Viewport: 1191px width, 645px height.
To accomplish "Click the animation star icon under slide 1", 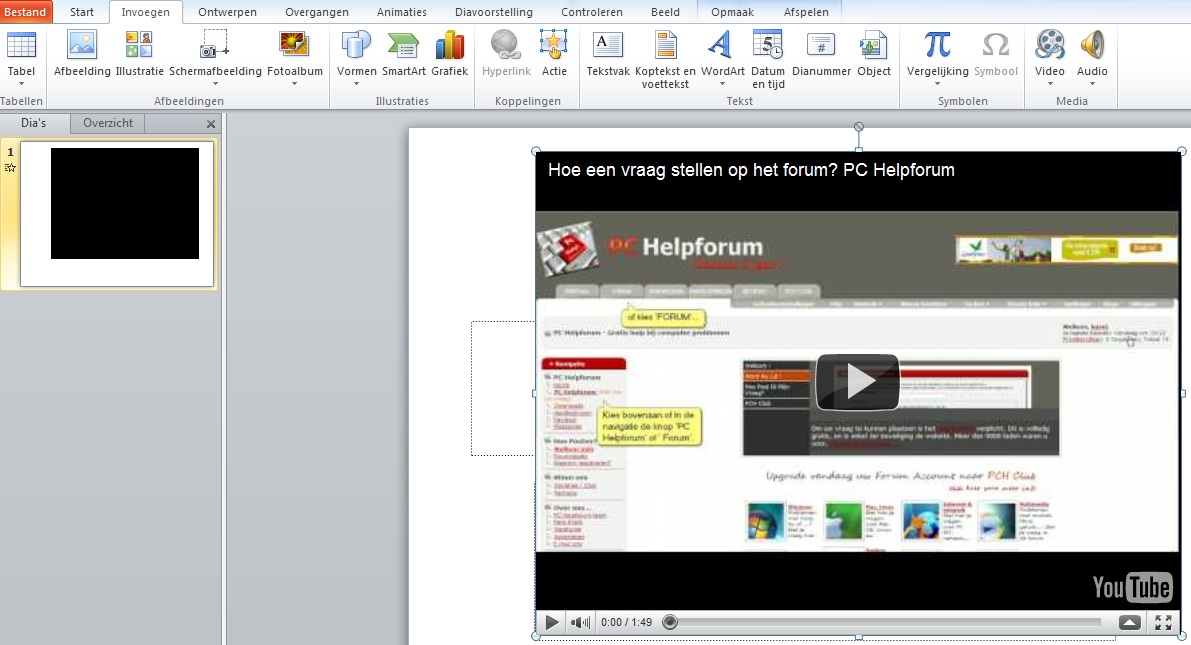I will [x=10, y=168].
